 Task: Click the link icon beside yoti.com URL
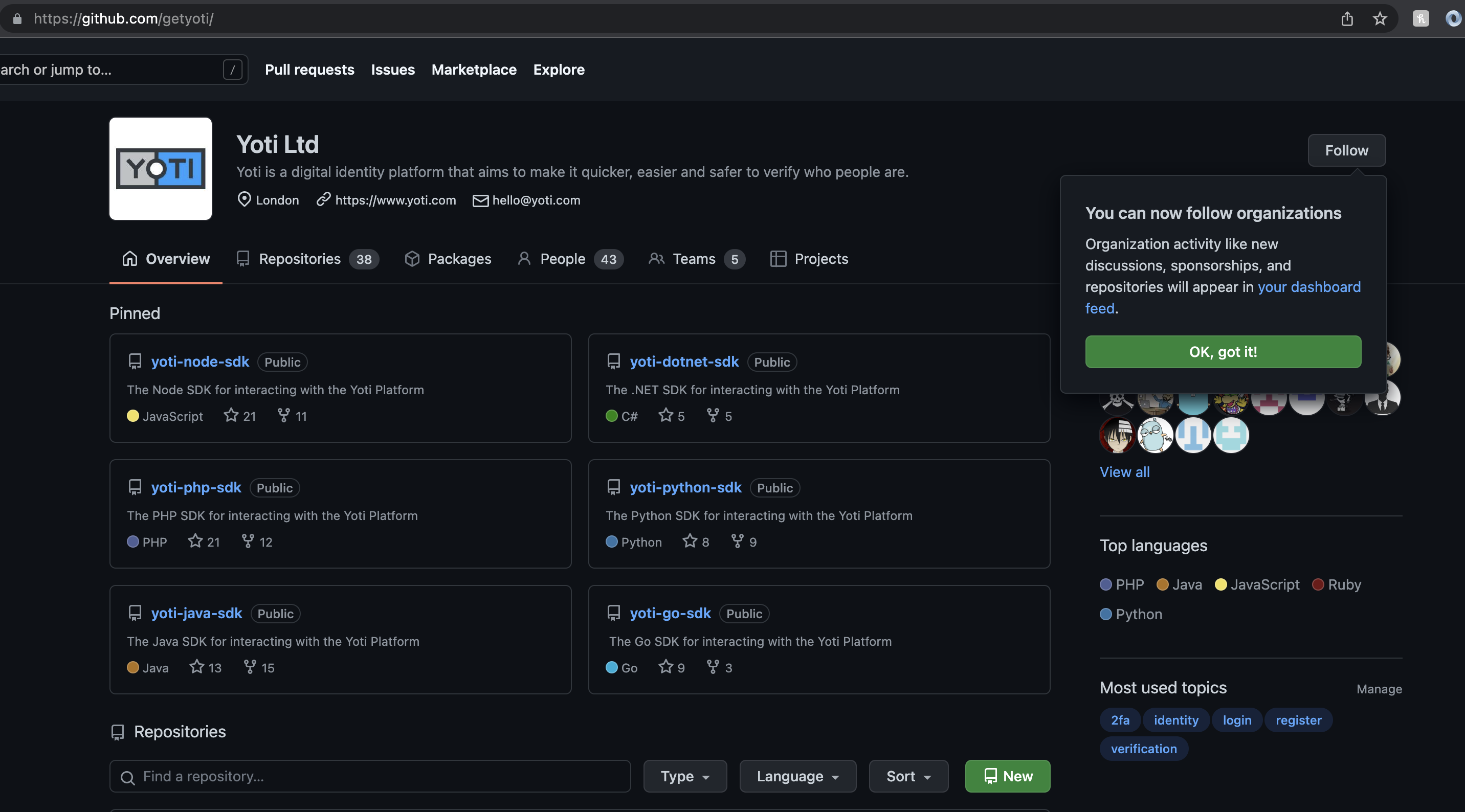coord(324,199)
